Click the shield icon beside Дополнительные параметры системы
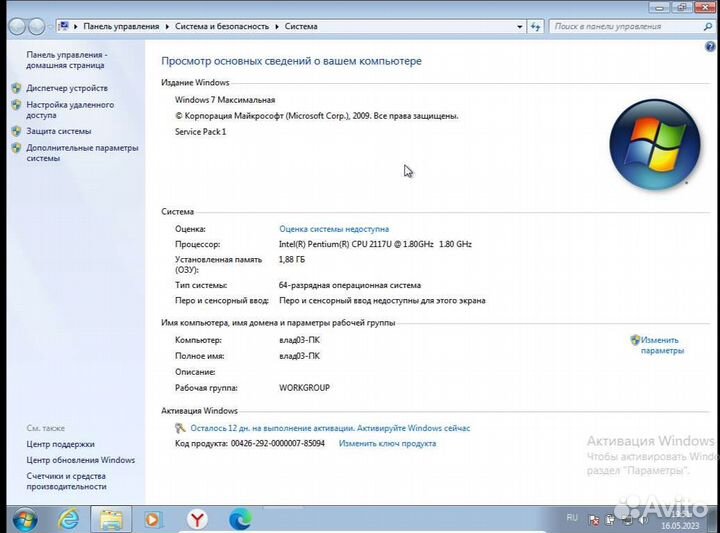This screenshot has height=533, width=720. click(x=17, y=148)
